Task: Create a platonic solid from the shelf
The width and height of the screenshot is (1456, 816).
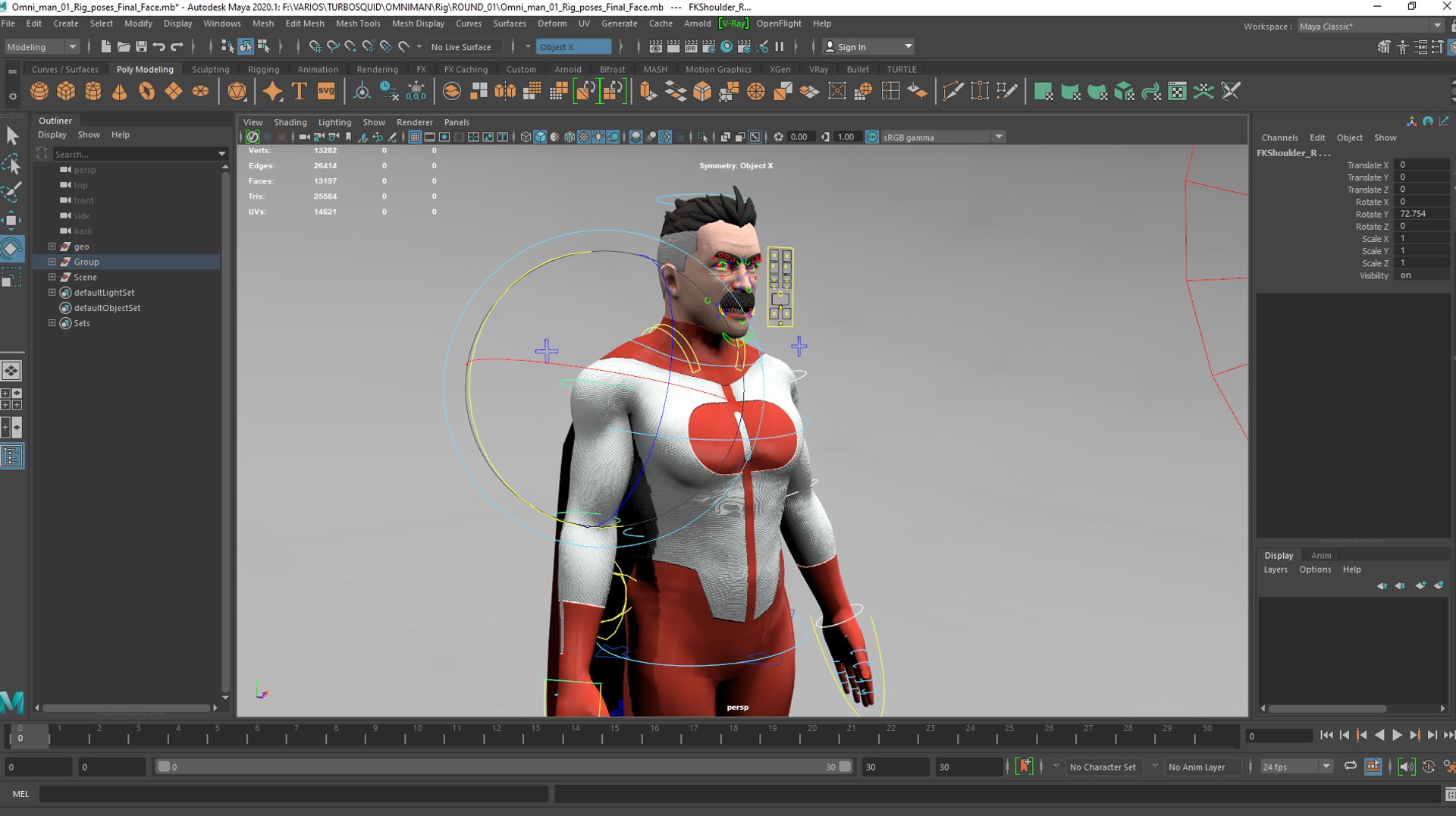Action: click(x=237, y=92)
